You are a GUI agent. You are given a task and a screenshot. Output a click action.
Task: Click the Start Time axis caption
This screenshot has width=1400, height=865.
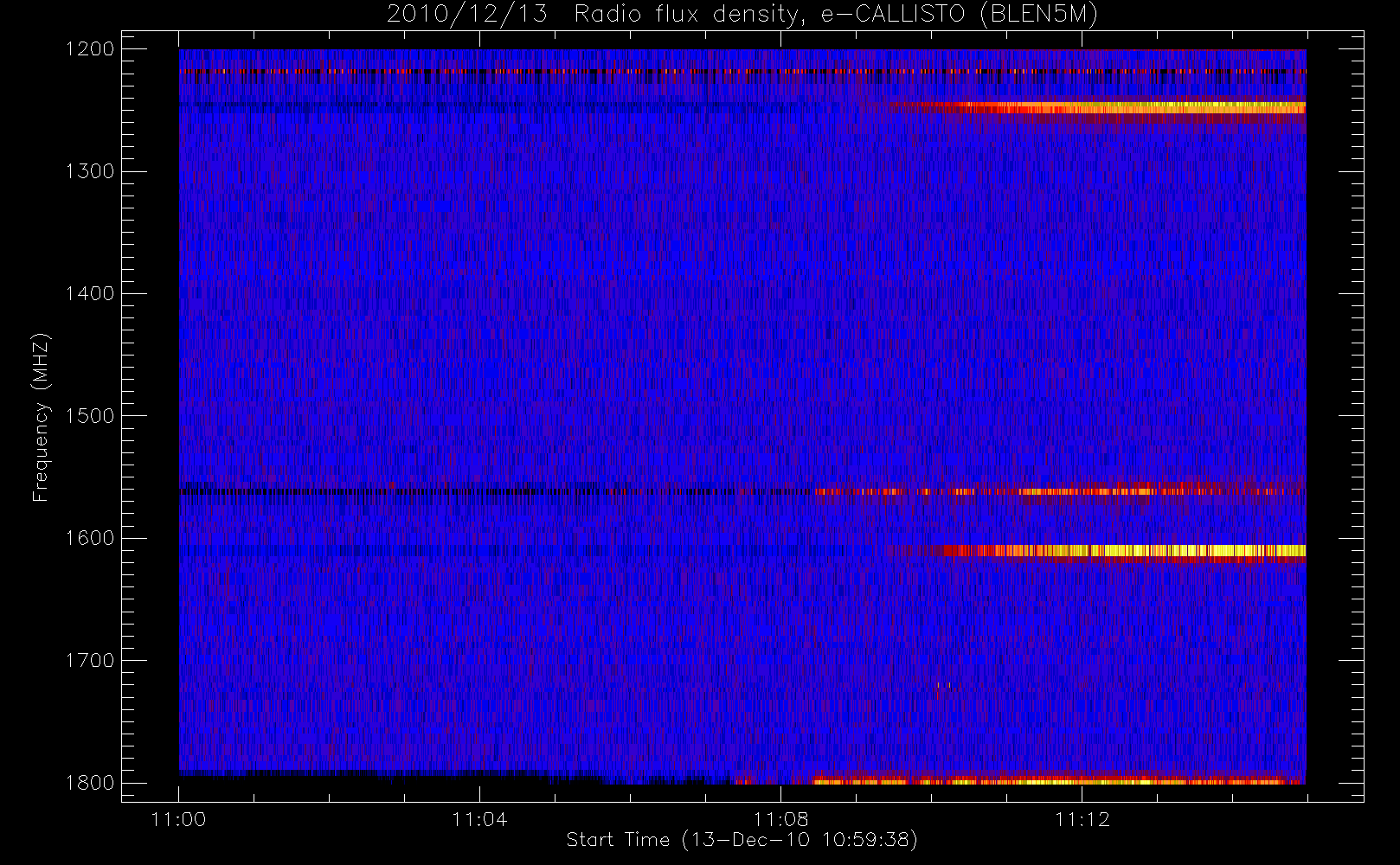coord(742,840)
